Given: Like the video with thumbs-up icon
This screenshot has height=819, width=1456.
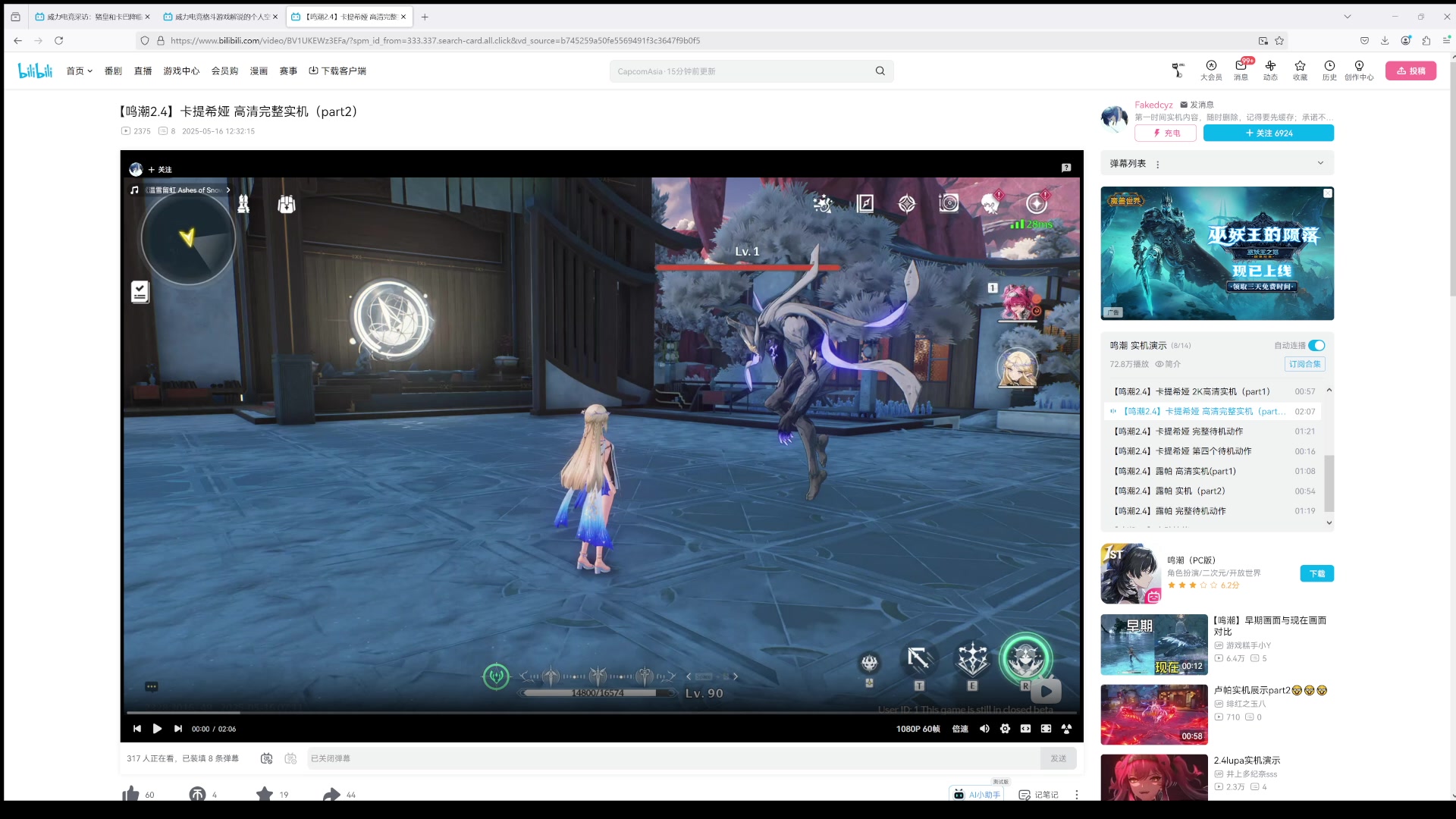Looking at the screenshot, I should pos(130,794).
